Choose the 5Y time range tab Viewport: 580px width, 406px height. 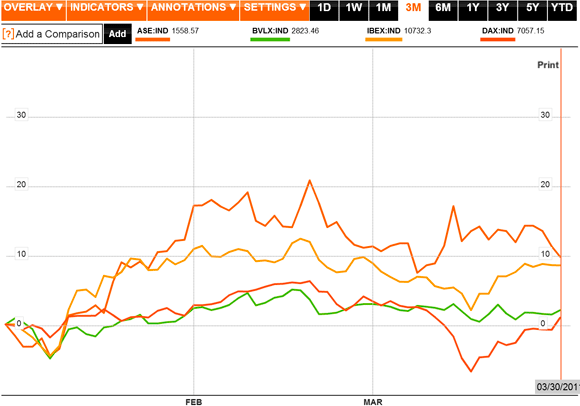[532, 10]
